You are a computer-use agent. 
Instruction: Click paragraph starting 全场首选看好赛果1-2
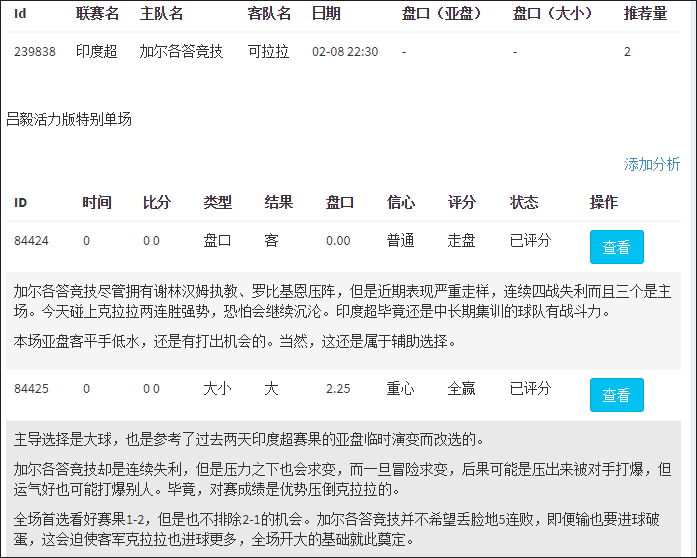pos(336,529)
